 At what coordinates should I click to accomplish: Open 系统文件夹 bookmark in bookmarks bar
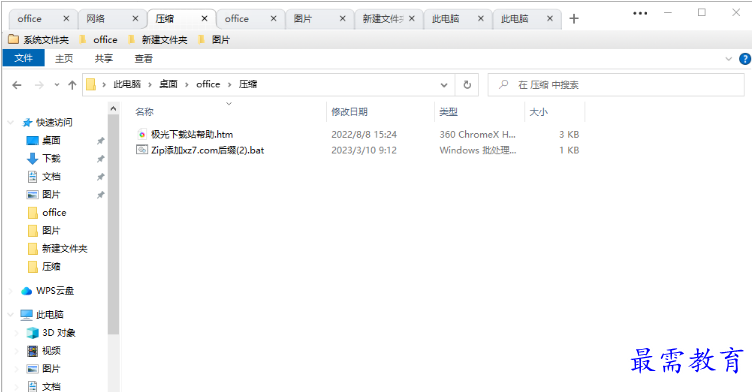39,40
